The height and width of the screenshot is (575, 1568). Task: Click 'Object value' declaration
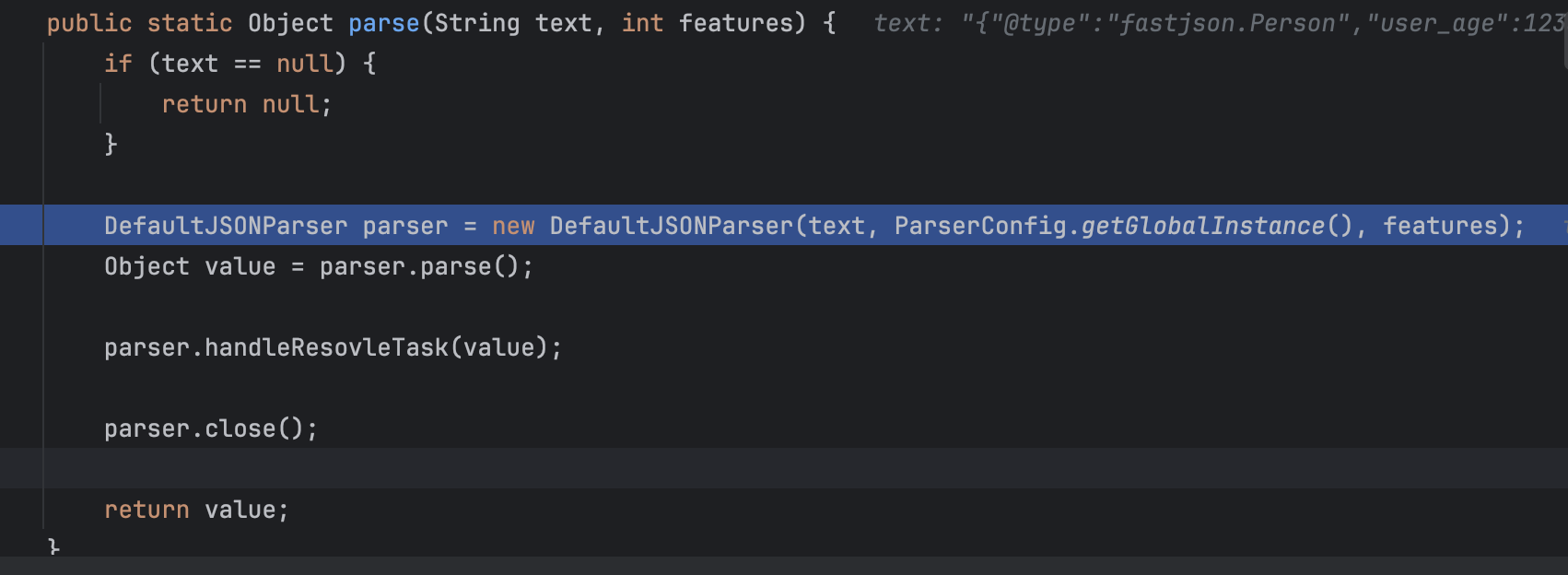click(189, 266)
